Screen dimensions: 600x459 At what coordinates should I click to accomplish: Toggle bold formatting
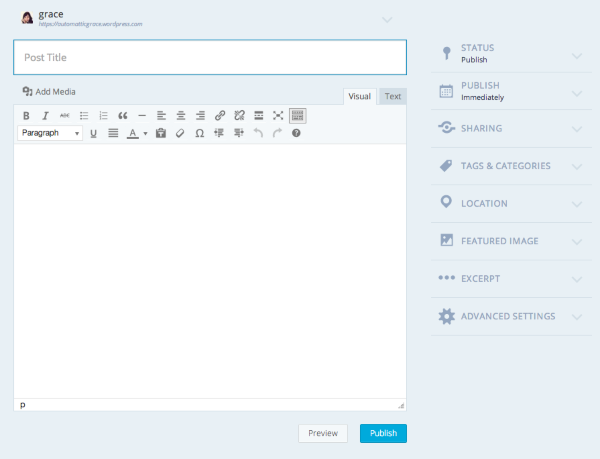pos(26,116)
